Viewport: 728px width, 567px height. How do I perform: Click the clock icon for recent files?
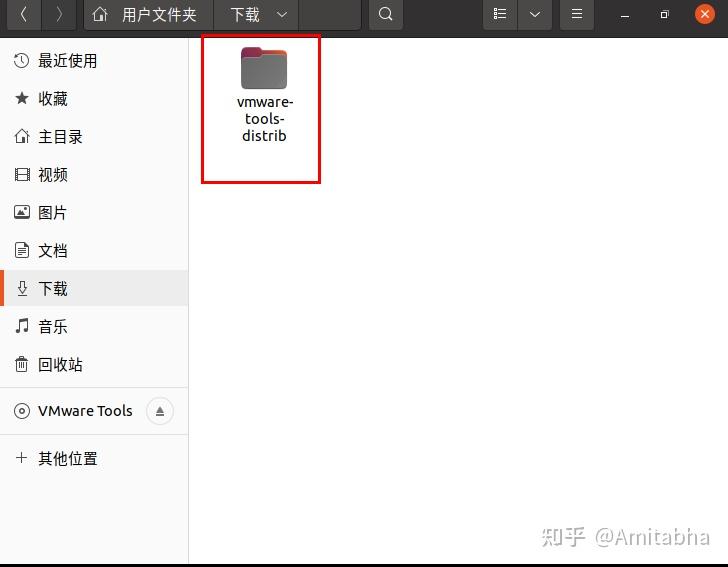point(21,61)
